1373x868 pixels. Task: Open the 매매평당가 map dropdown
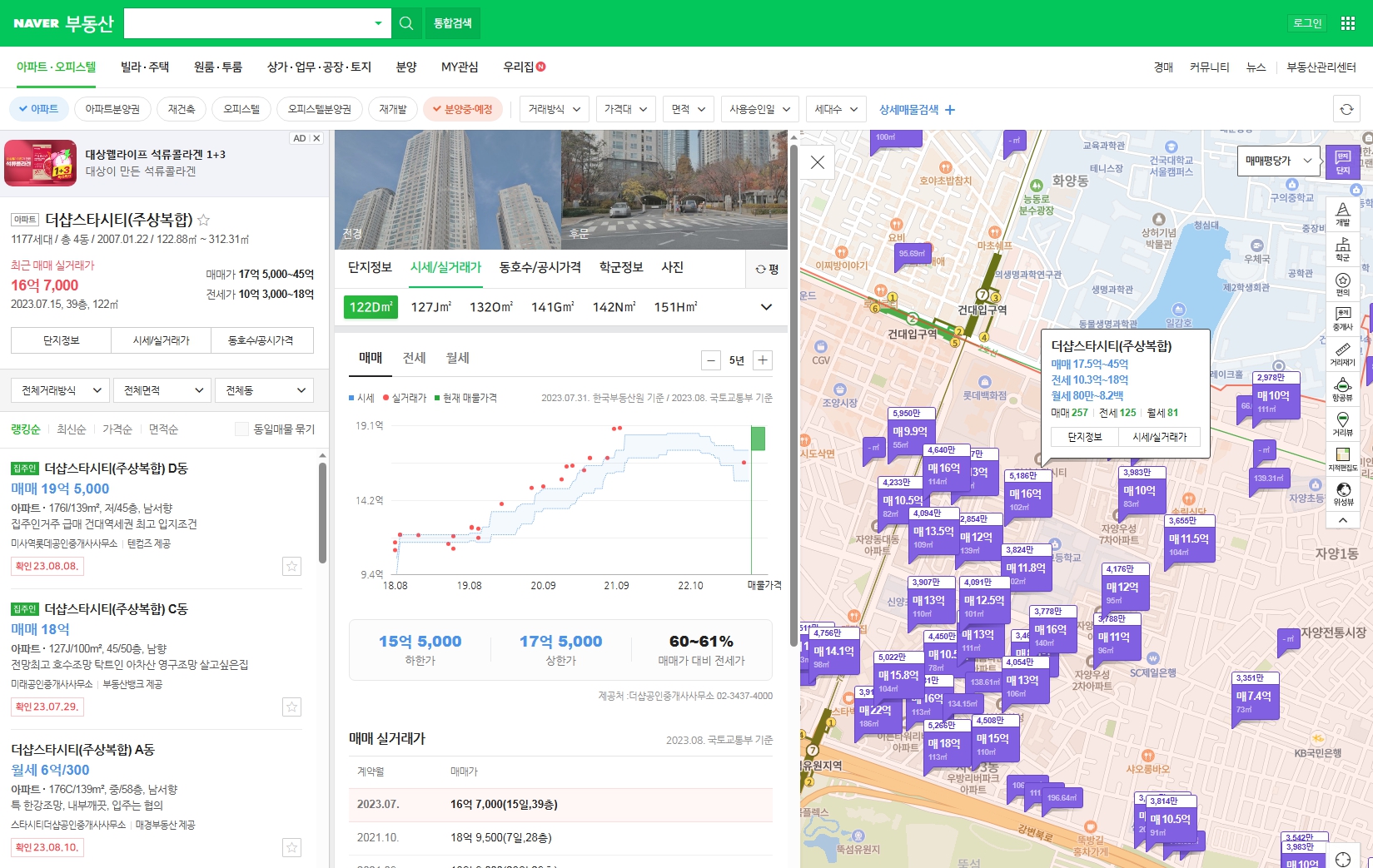pos(1279,161)
